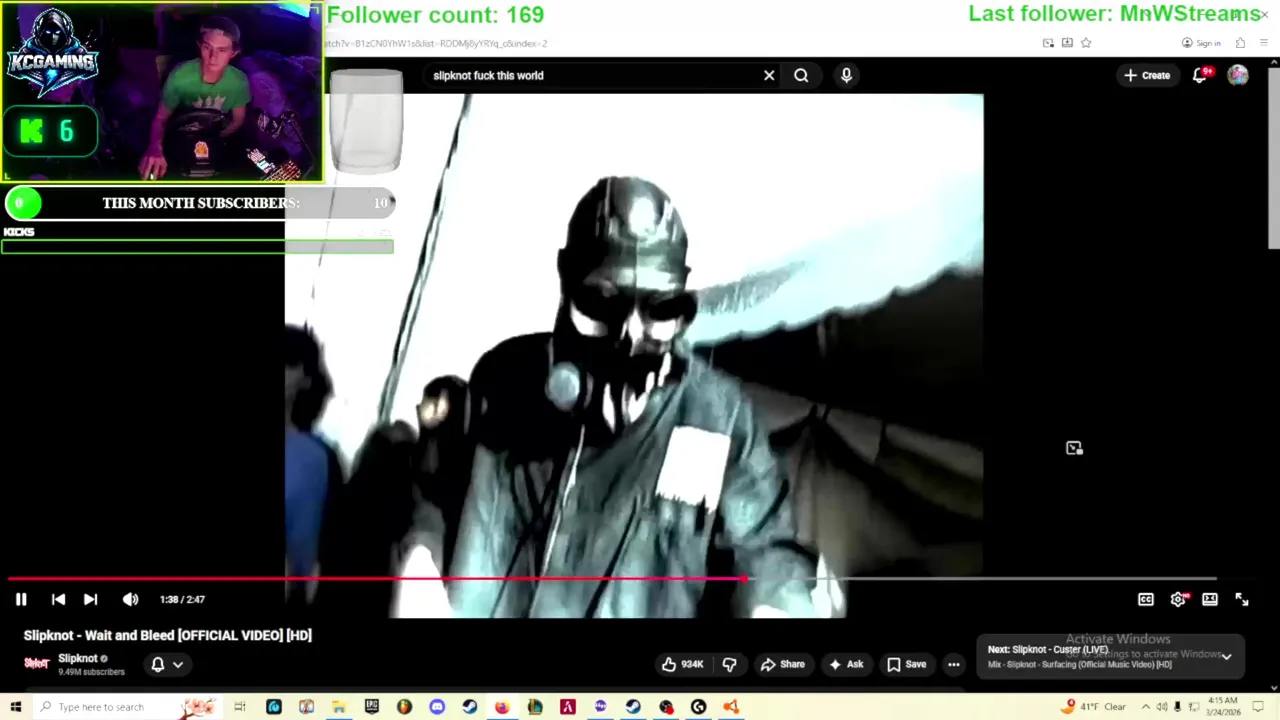Image resolution: width=1280 pixels, height=720 pixels.
Task: Click the video progress bar scrubber
Action: tap(744, 578)
